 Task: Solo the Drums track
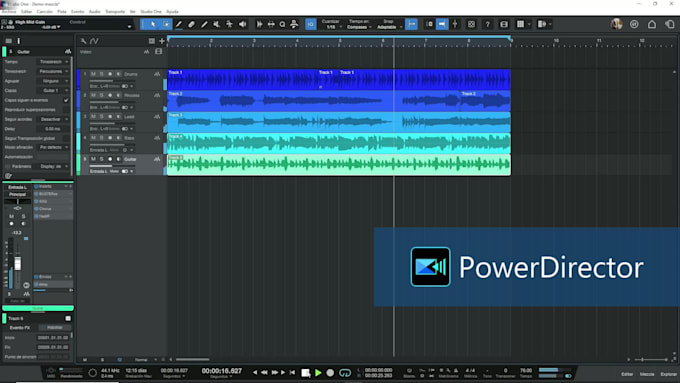[x=101, y=74]
